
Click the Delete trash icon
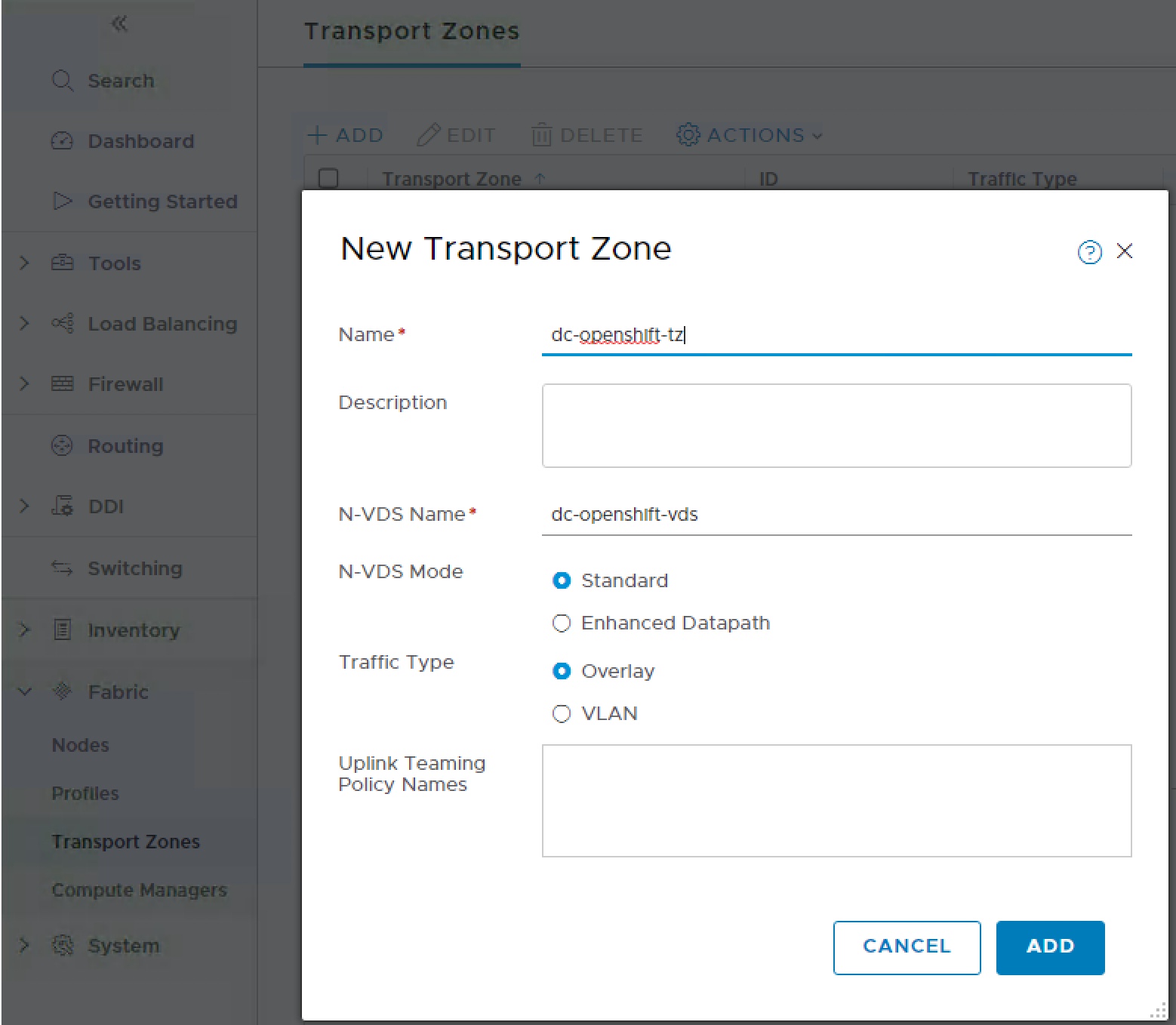(541, 134)
